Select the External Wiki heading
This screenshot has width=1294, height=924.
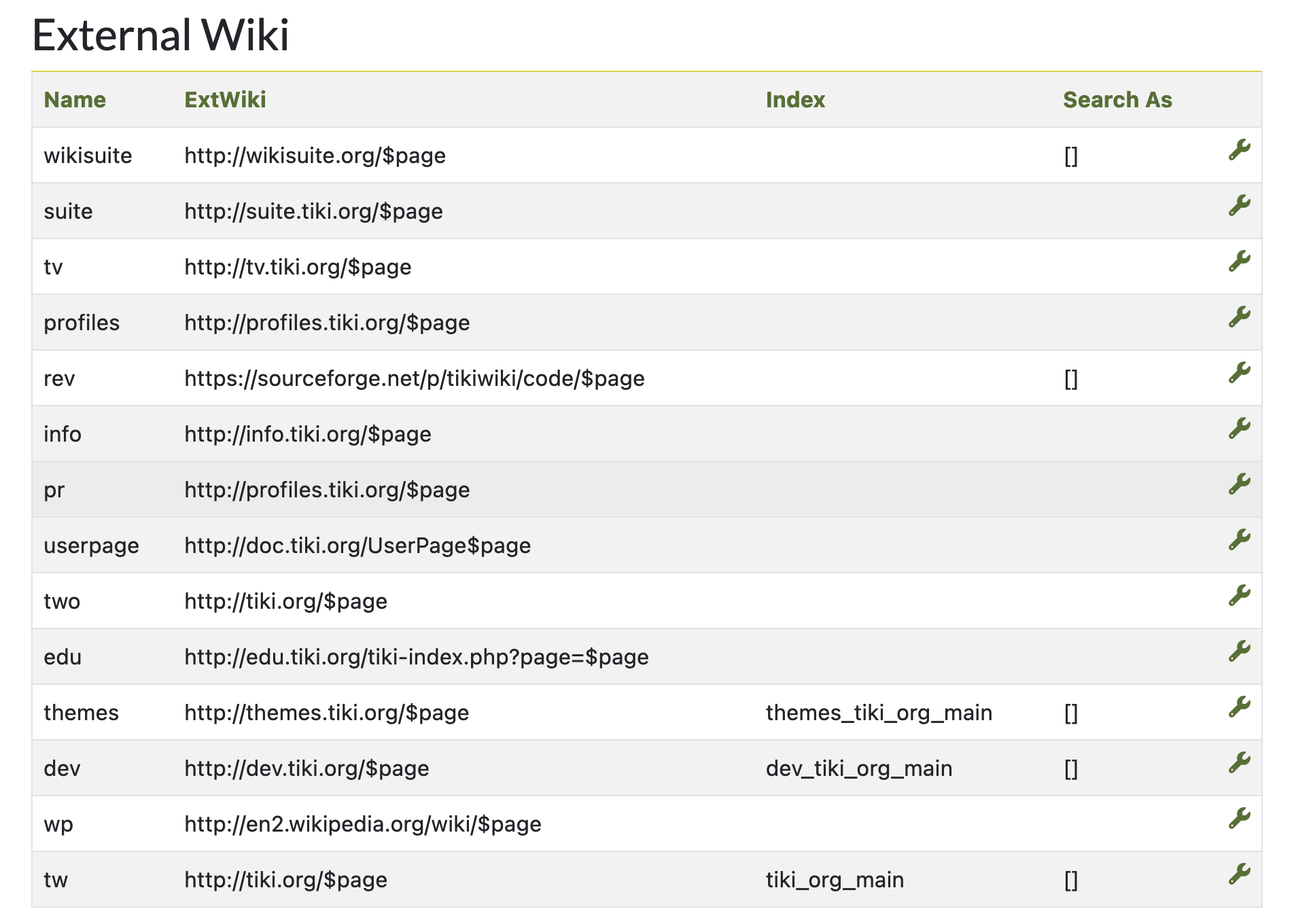[160, 35]
